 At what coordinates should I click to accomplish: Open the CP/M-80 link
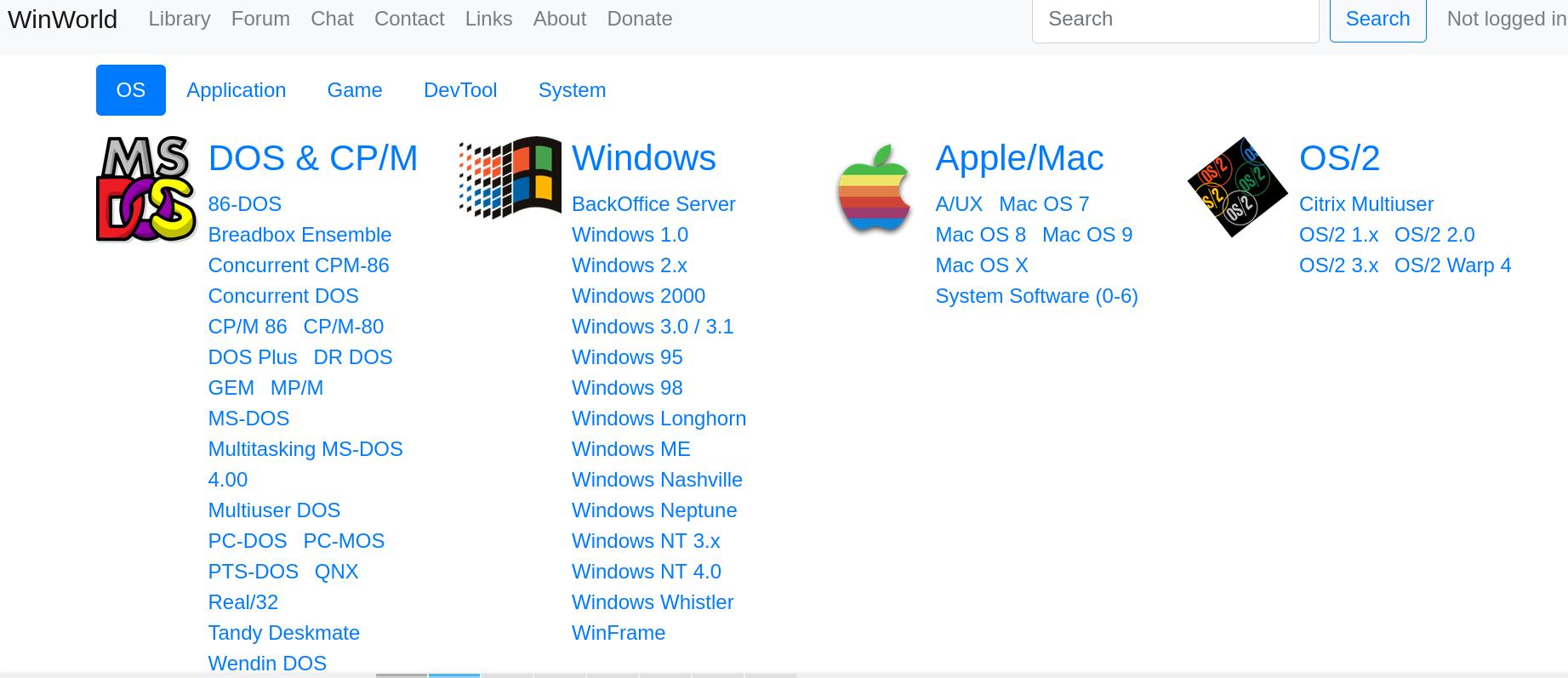coord(344,327)
